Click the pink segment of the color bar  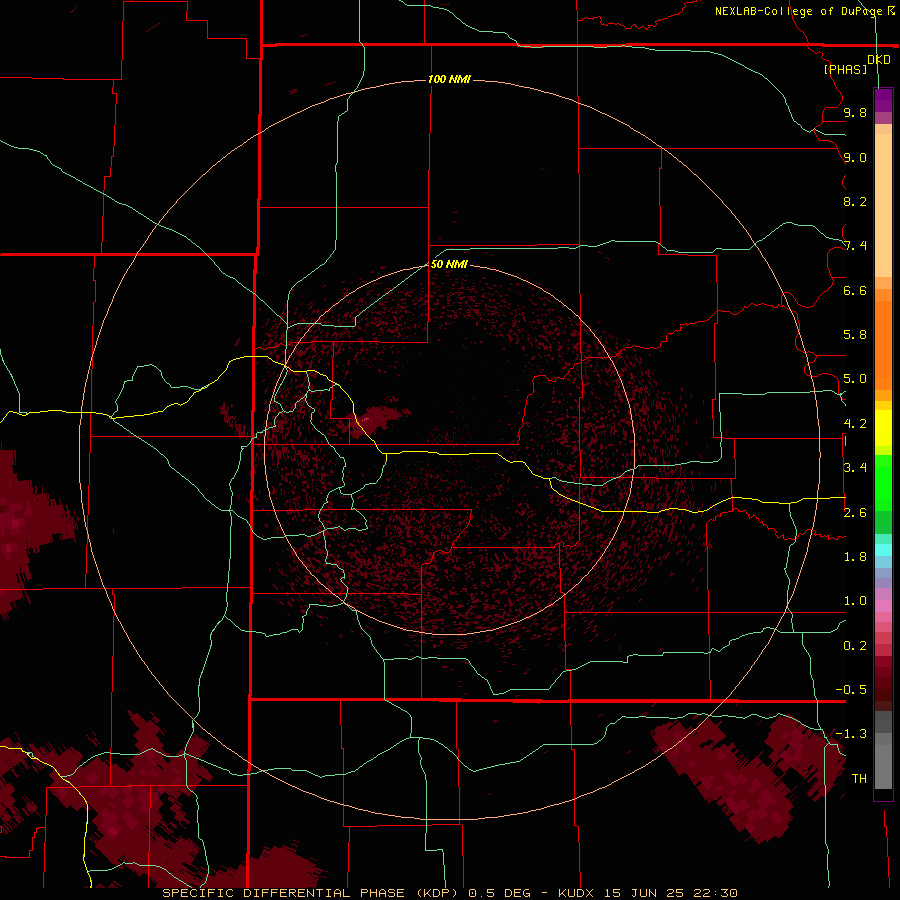pos(883,606)
